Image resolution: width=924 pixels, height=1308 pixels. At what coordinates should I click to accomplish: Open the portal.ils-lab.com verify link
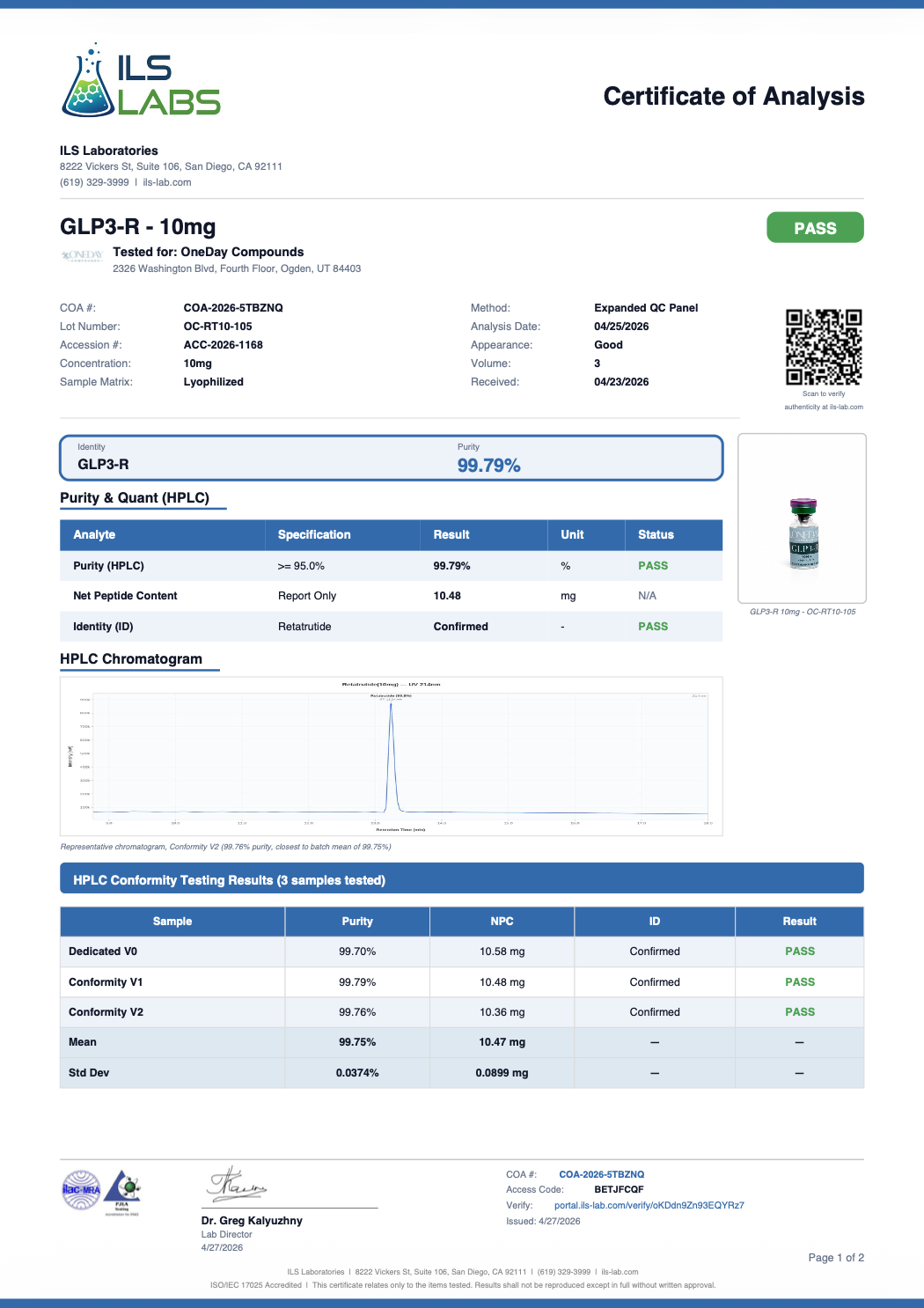tap(649, 1205)
